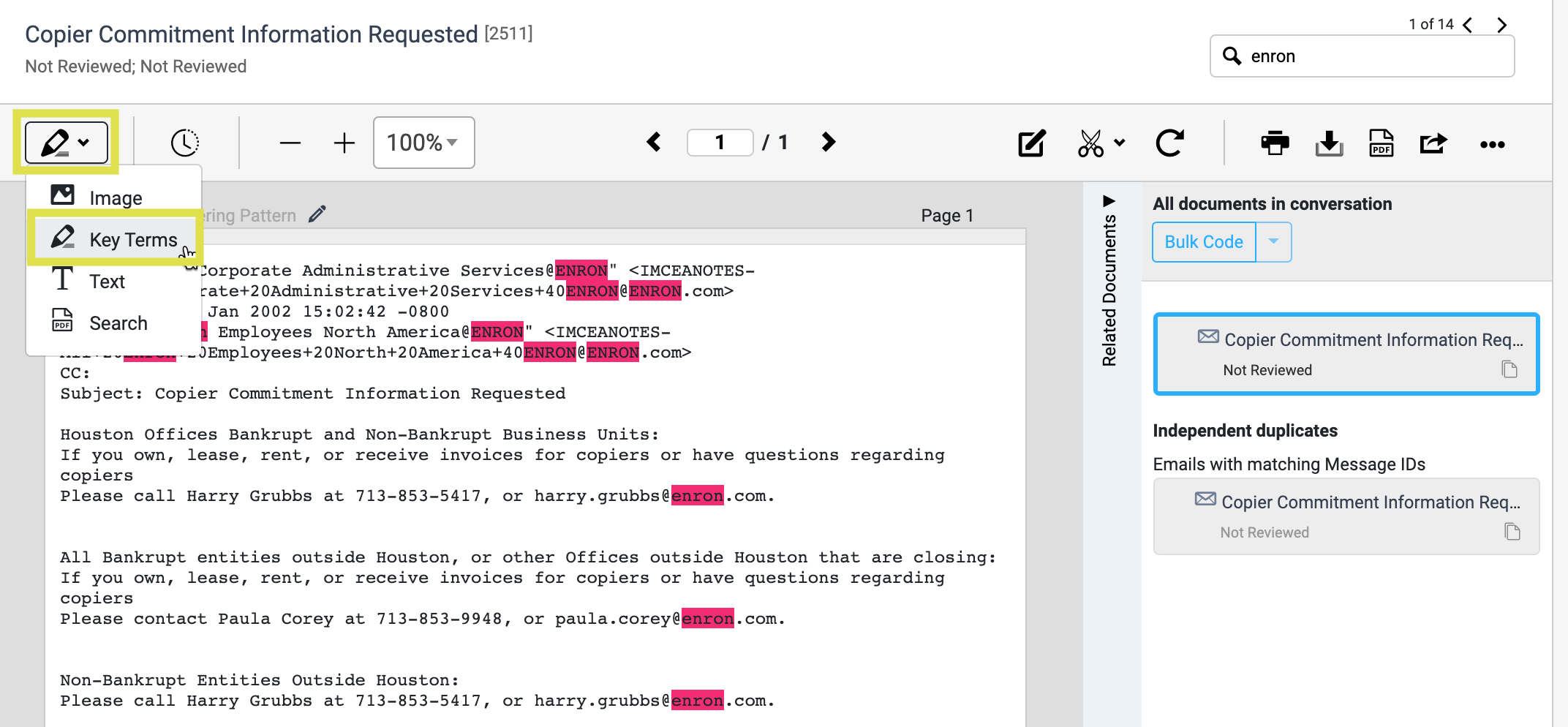Image resolution: width=1568 pixels, height=727 pixels.
Task: Expand scissors tool dropdown arrow
Action: tap(1120, 143)
